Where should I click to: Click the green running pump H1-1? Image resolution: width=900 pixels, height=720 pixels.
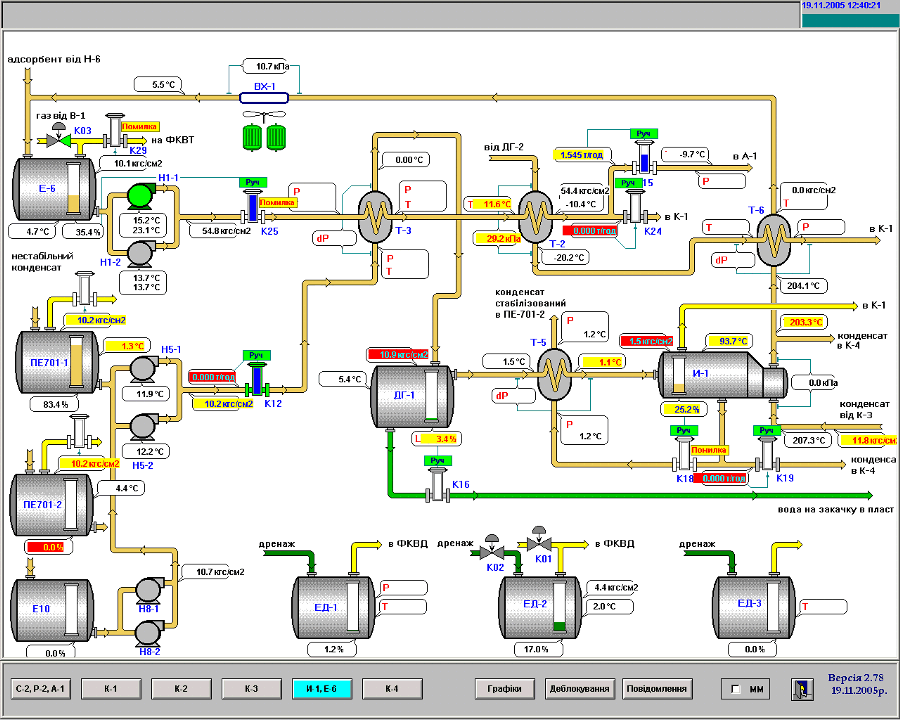click(137, 198)
